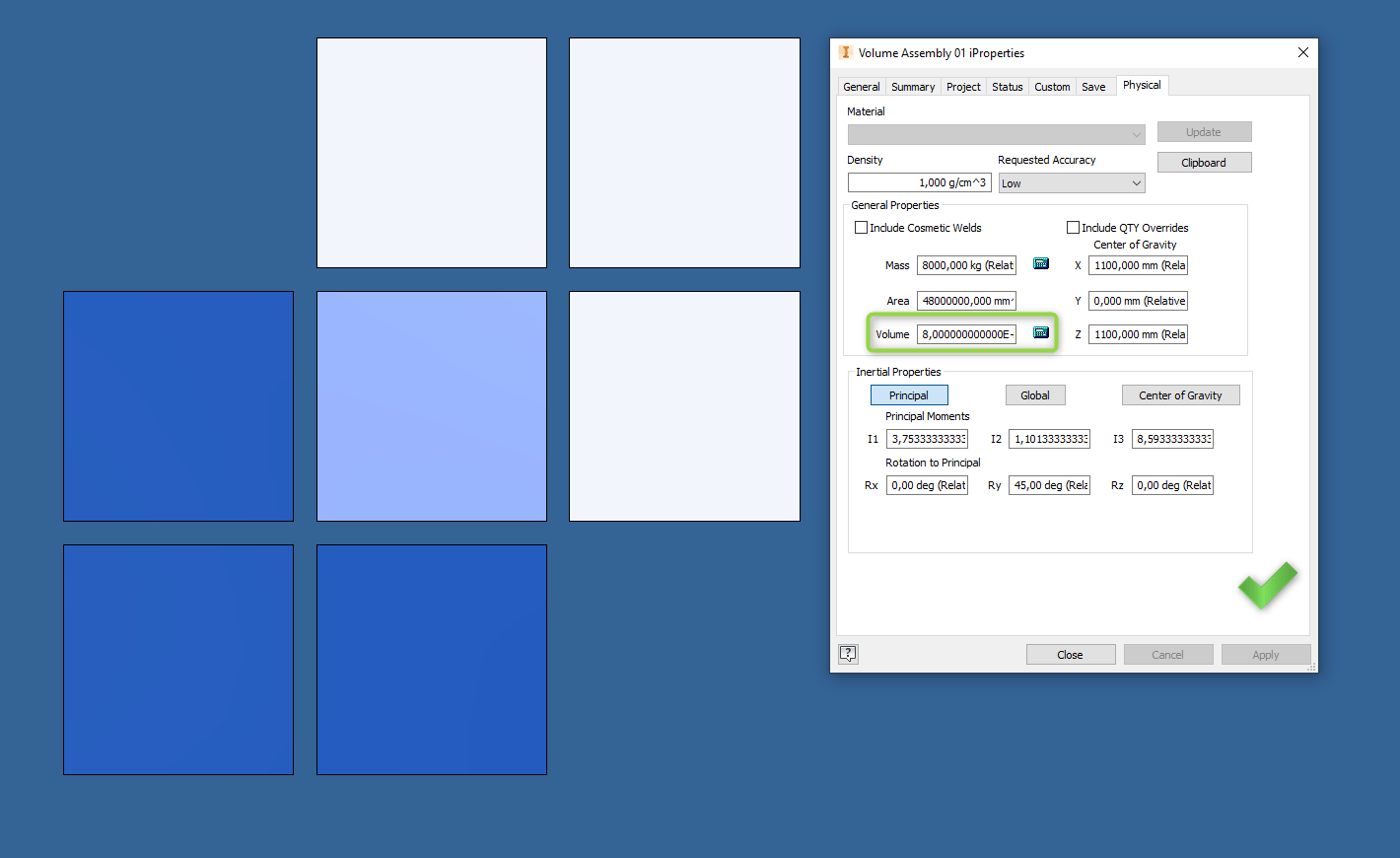Expand the Requested Accuracy dropdown
The width and height of the screenshot is (1400, 858).
point(1072,183)
